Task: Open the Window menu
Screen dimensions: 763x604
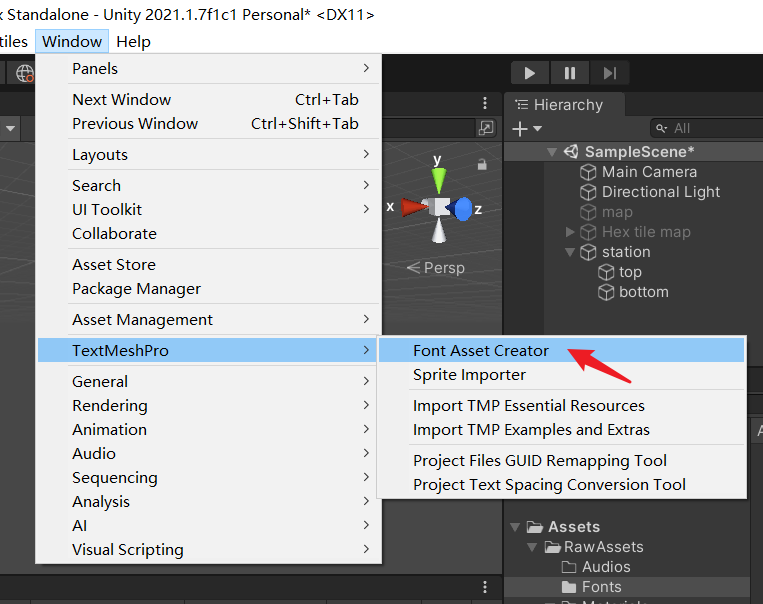Action: coord(72,41)
